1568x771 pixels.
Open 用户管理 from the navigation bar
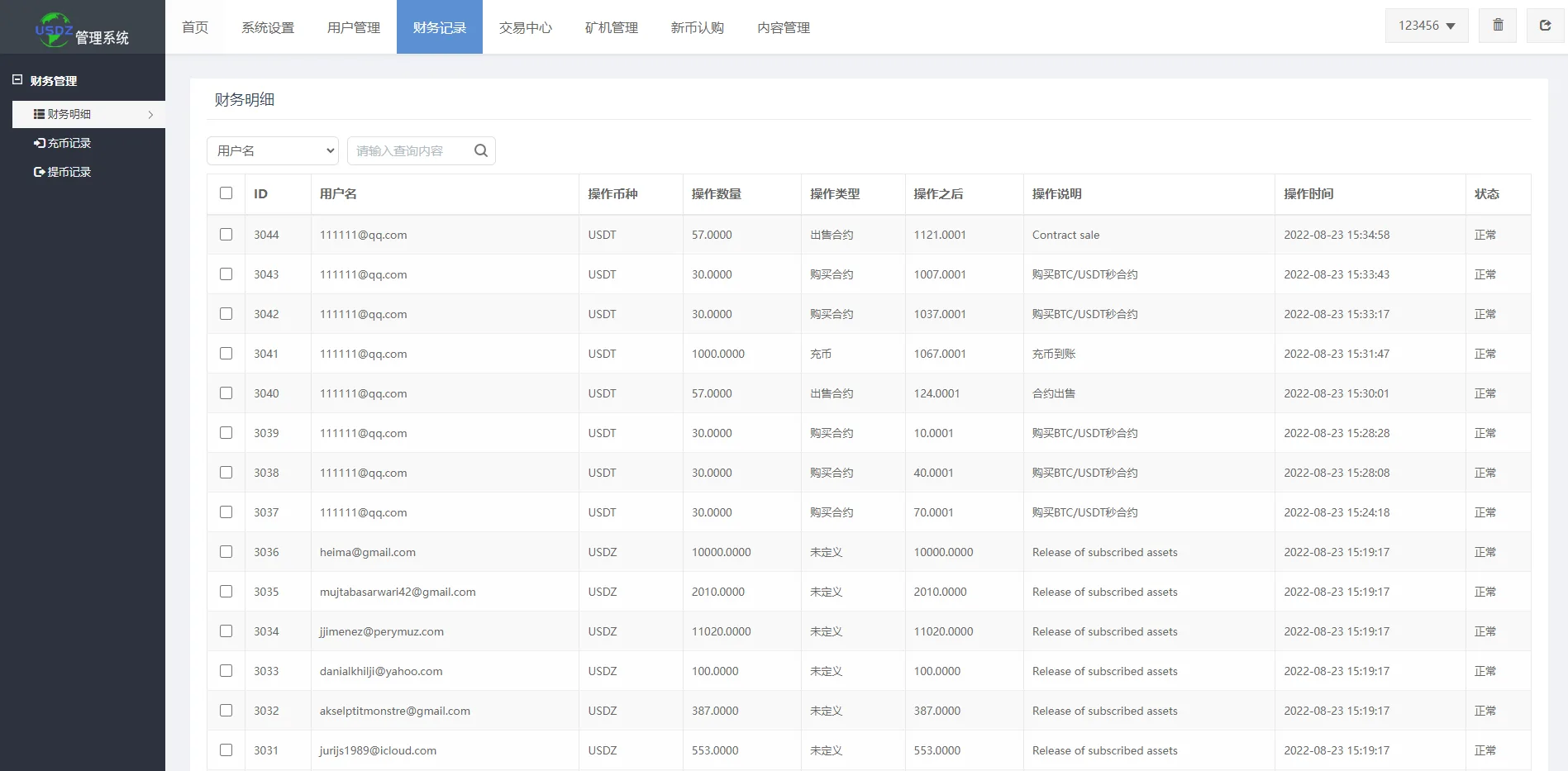coord(353,26)
